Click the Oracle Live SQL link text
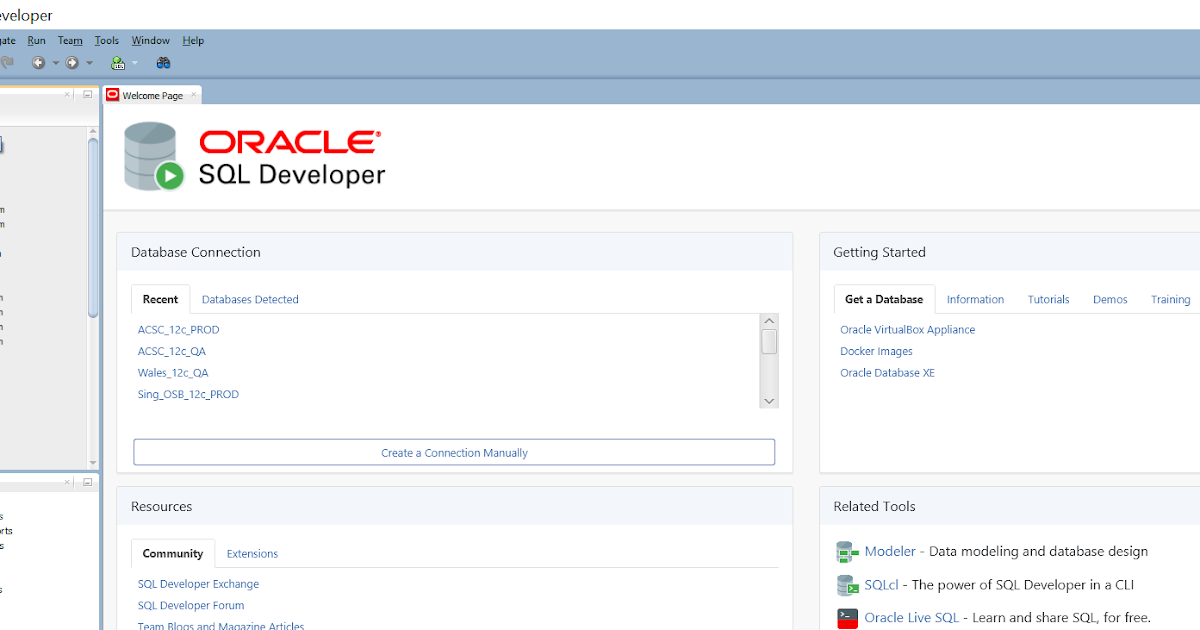1200x630 pixels. click(x=912, y=618)
